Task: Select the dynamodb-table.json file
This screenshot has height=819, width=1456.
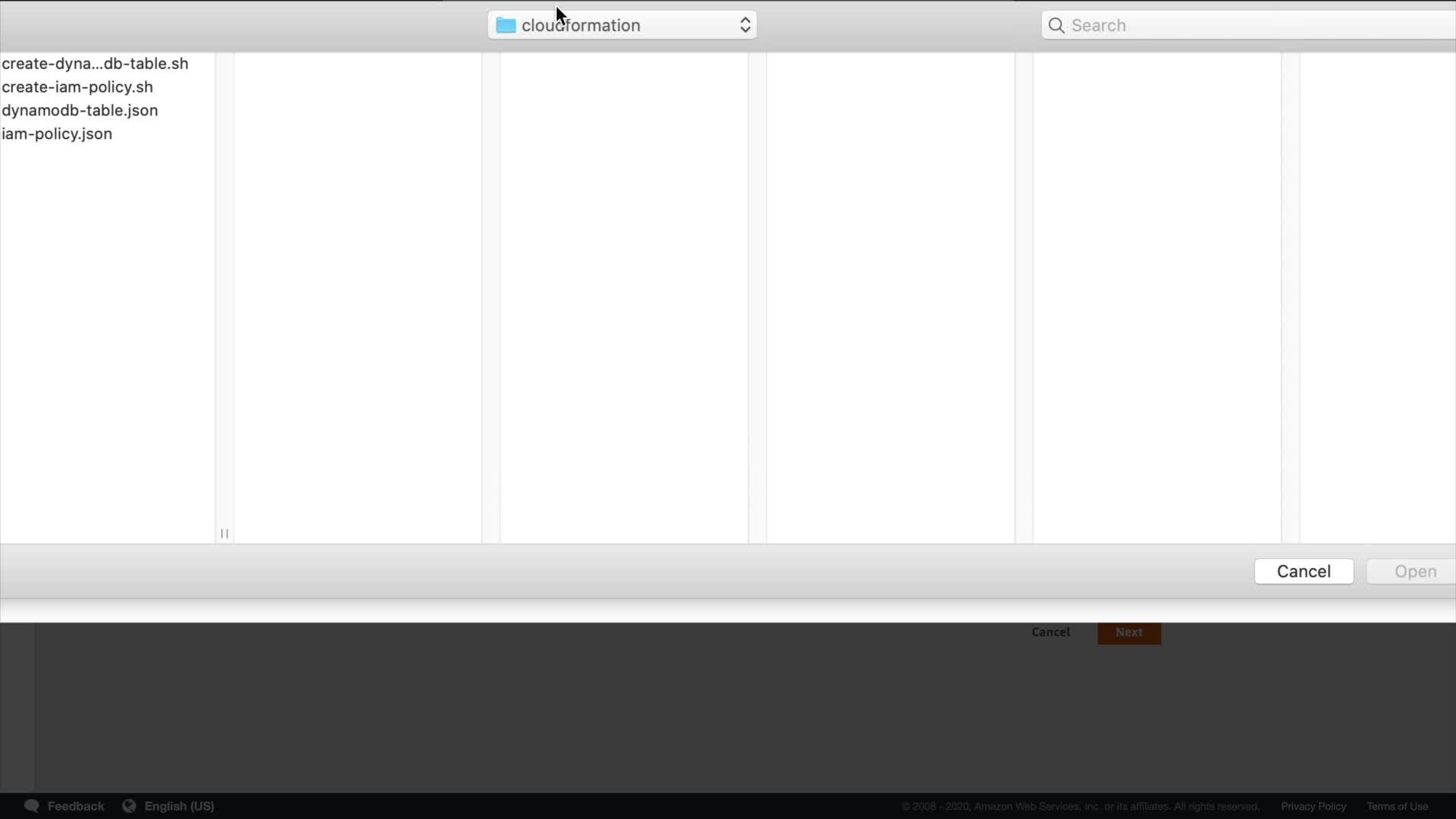Action: point(80,111)
